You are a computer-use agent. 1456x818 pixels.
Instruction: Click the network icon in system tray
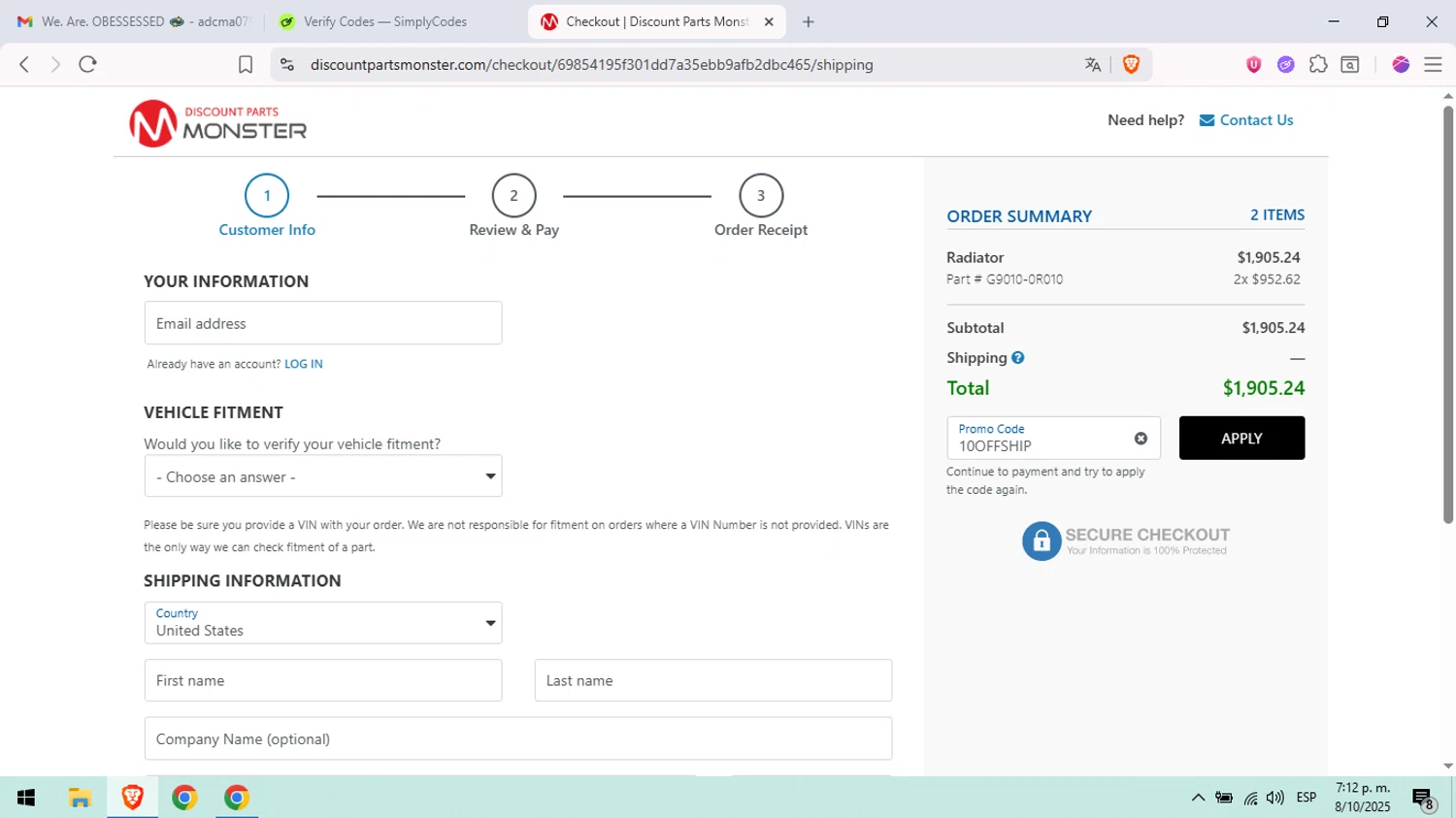point(1250,799)
